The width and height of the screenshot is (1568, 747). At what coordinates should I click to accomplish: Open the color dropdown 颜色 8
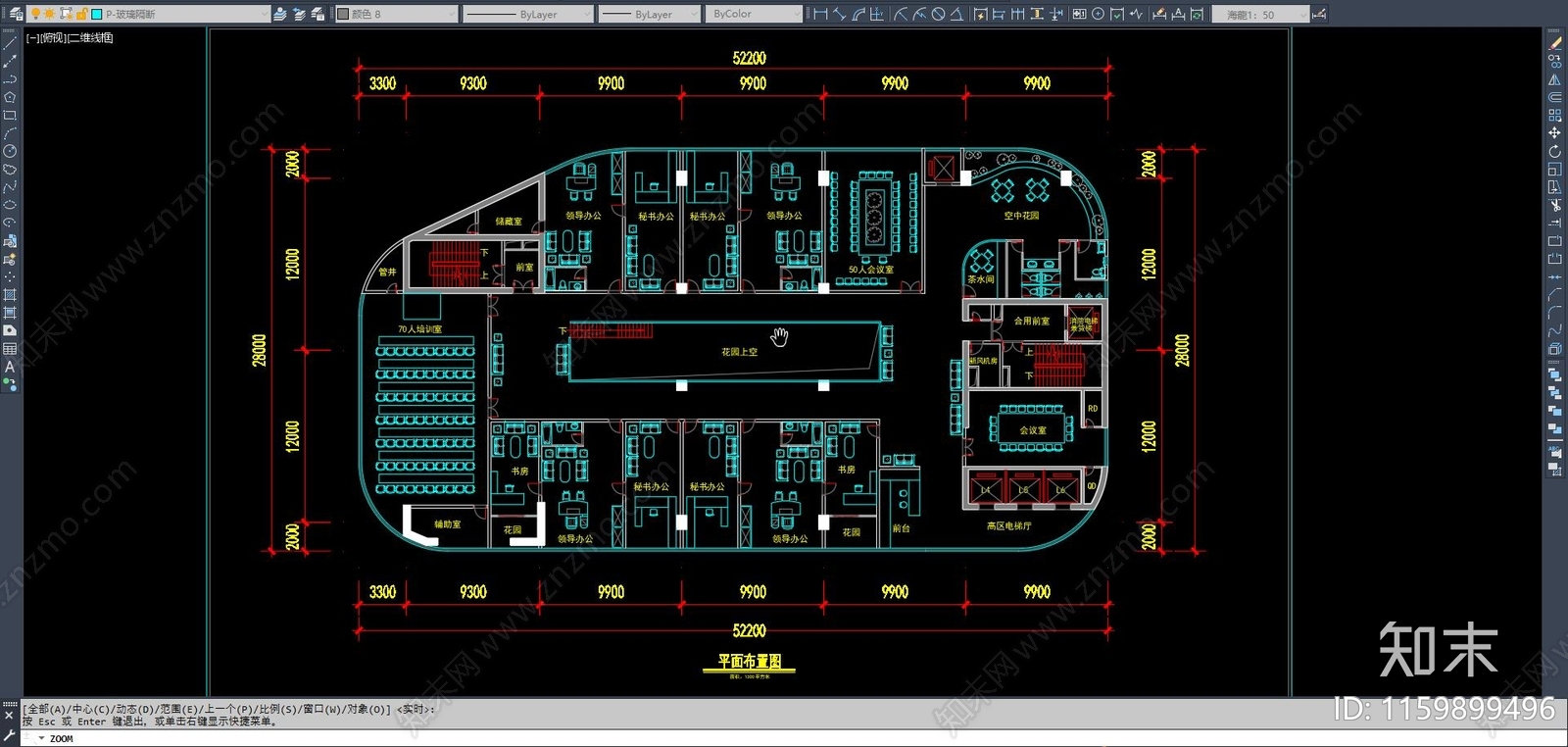(x=396, y=14)
